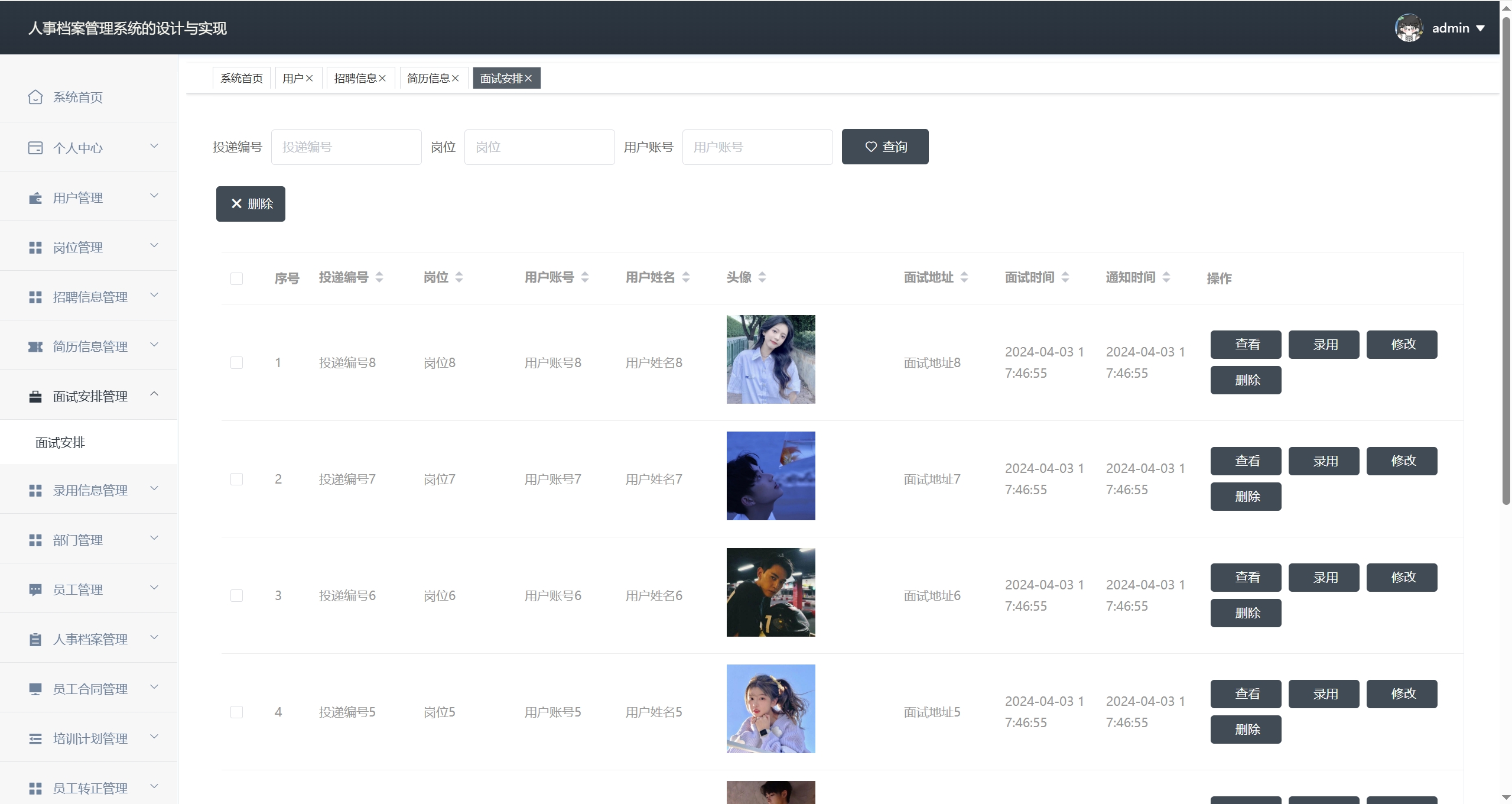Image resolution: width=1512 pixels, height=804 pixels.
Task: Click the clipboard icon beside 人事档案管理
Action: pyautogui.click(x=35, y=640)
